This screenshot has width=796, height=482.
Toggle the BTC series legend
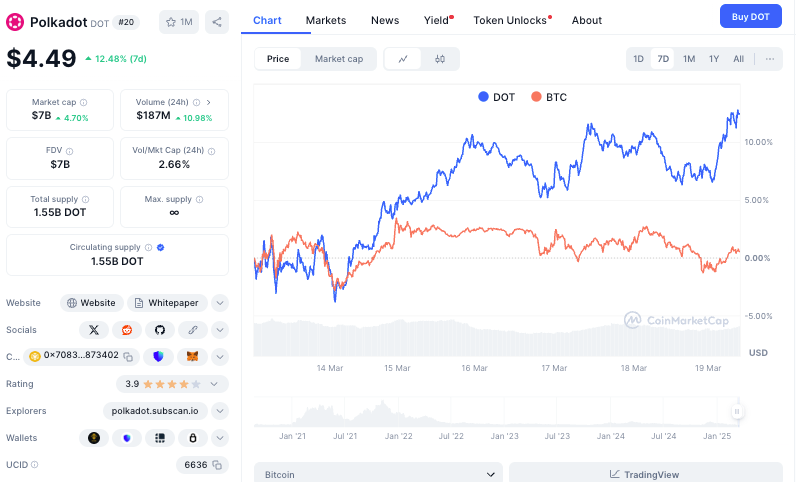(x=549, y=97)
